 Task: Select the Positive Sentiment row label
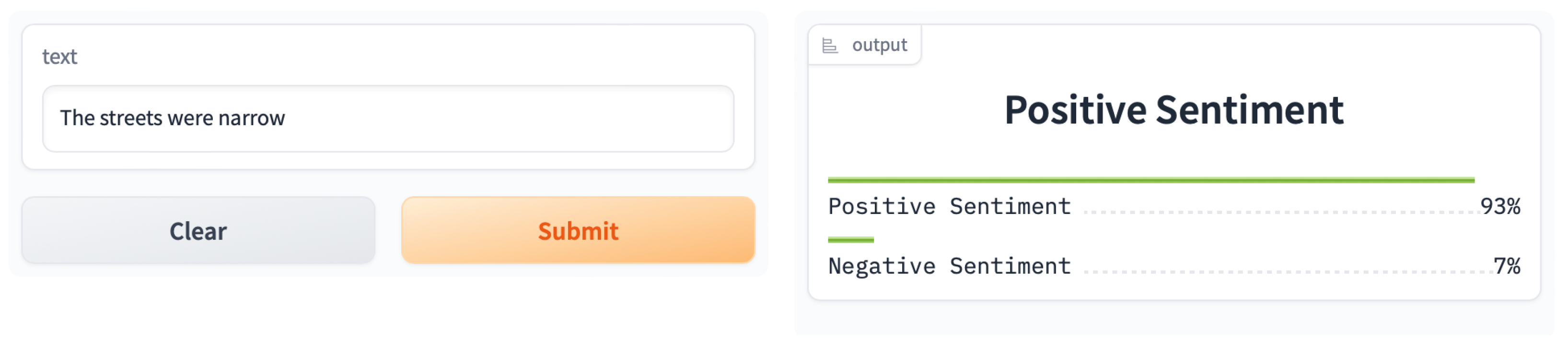pyautogui.click(x=949, y=207)
